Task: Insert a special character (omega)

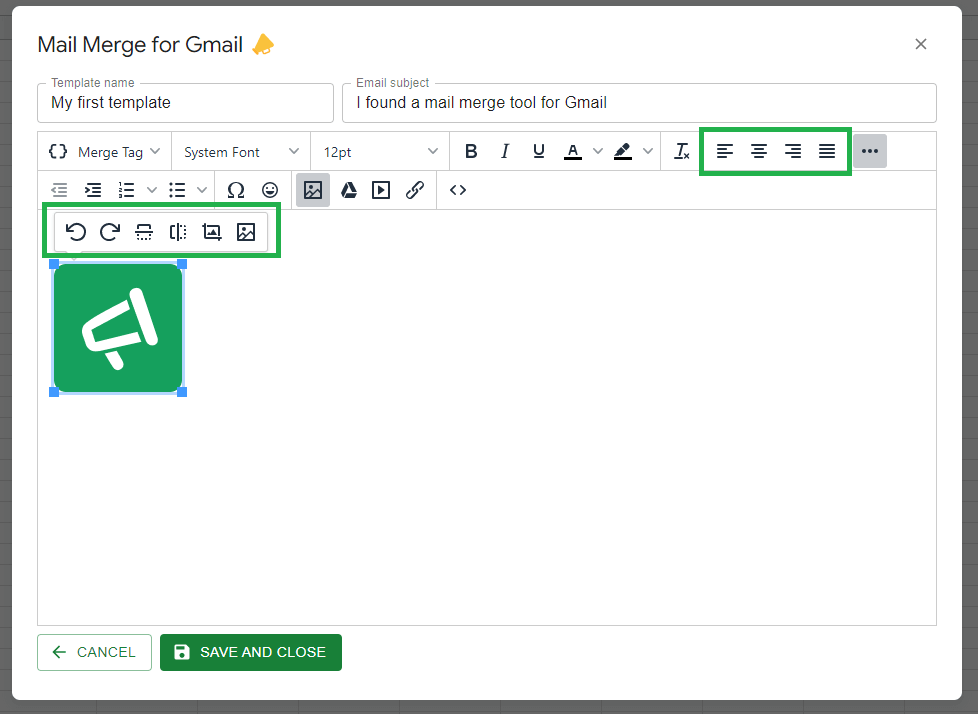Action: (236, 190)
